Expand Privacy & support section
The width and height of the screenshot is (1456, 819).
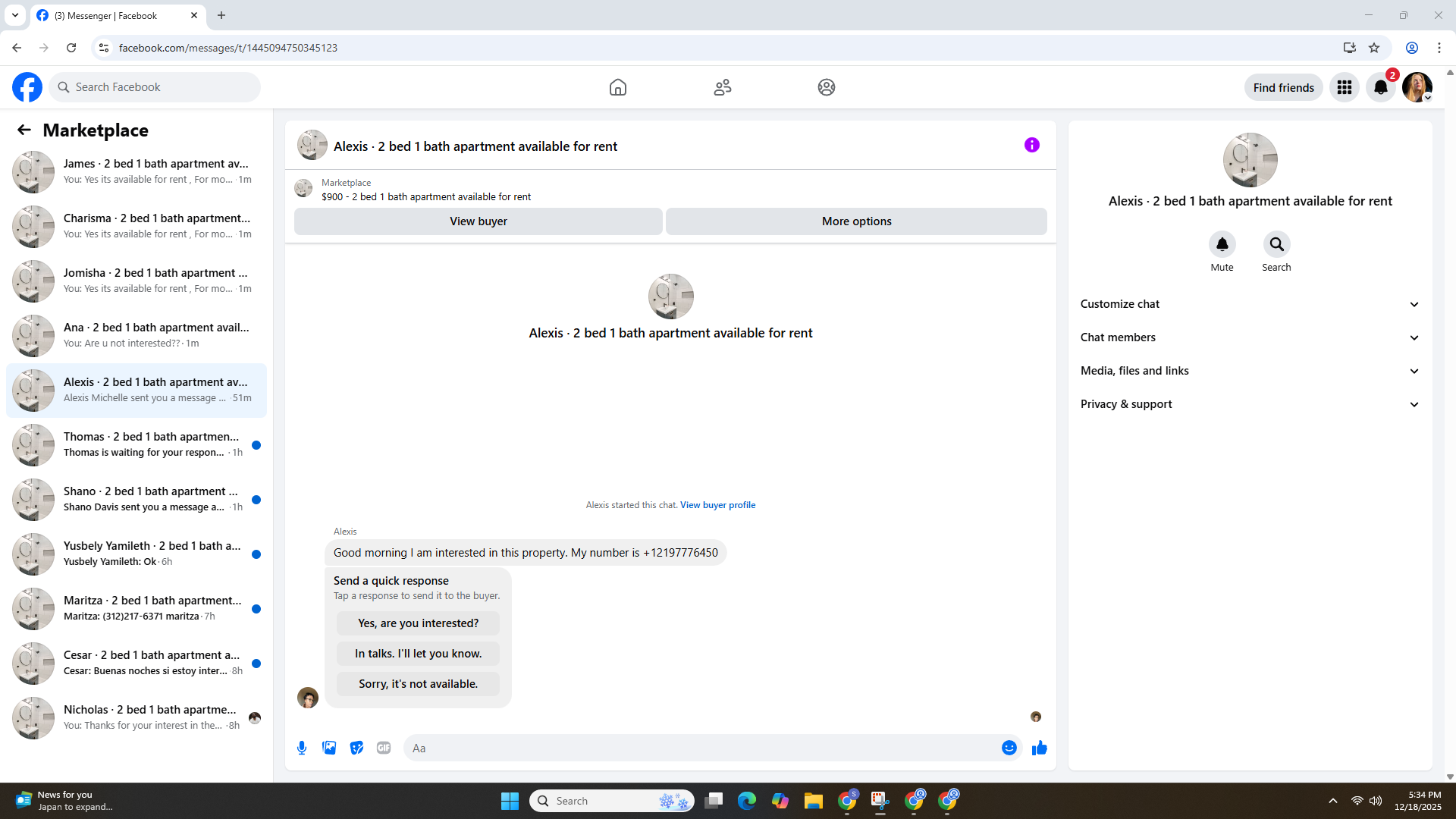[1250, 404]
